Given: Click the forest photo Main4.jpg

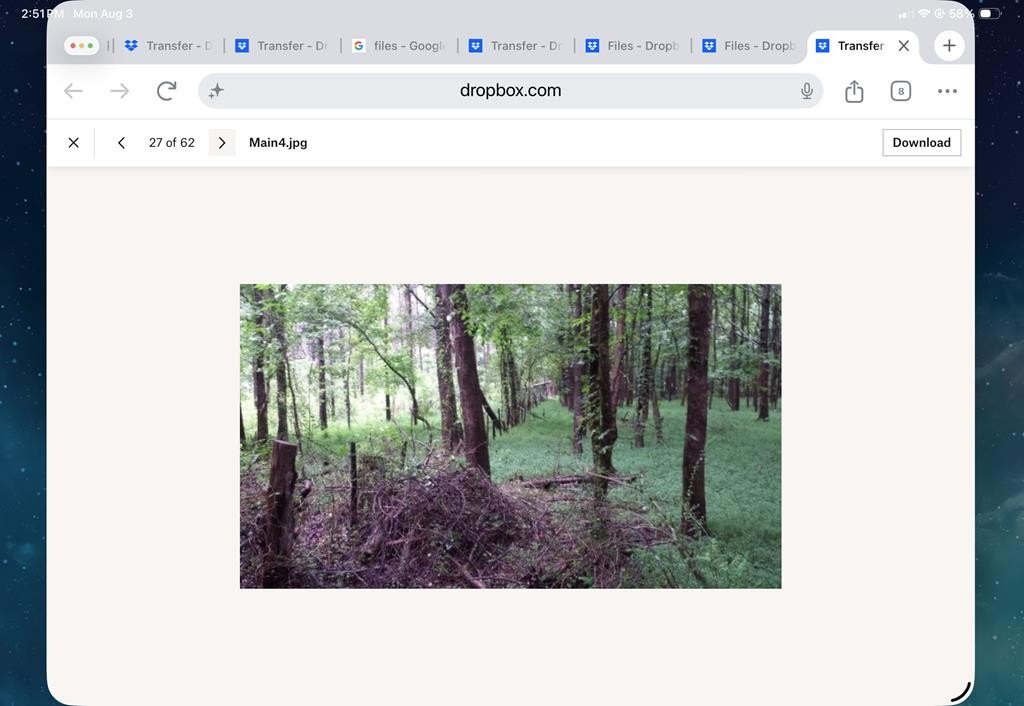Looking at the screenshot, I should (x=510, y=436).
